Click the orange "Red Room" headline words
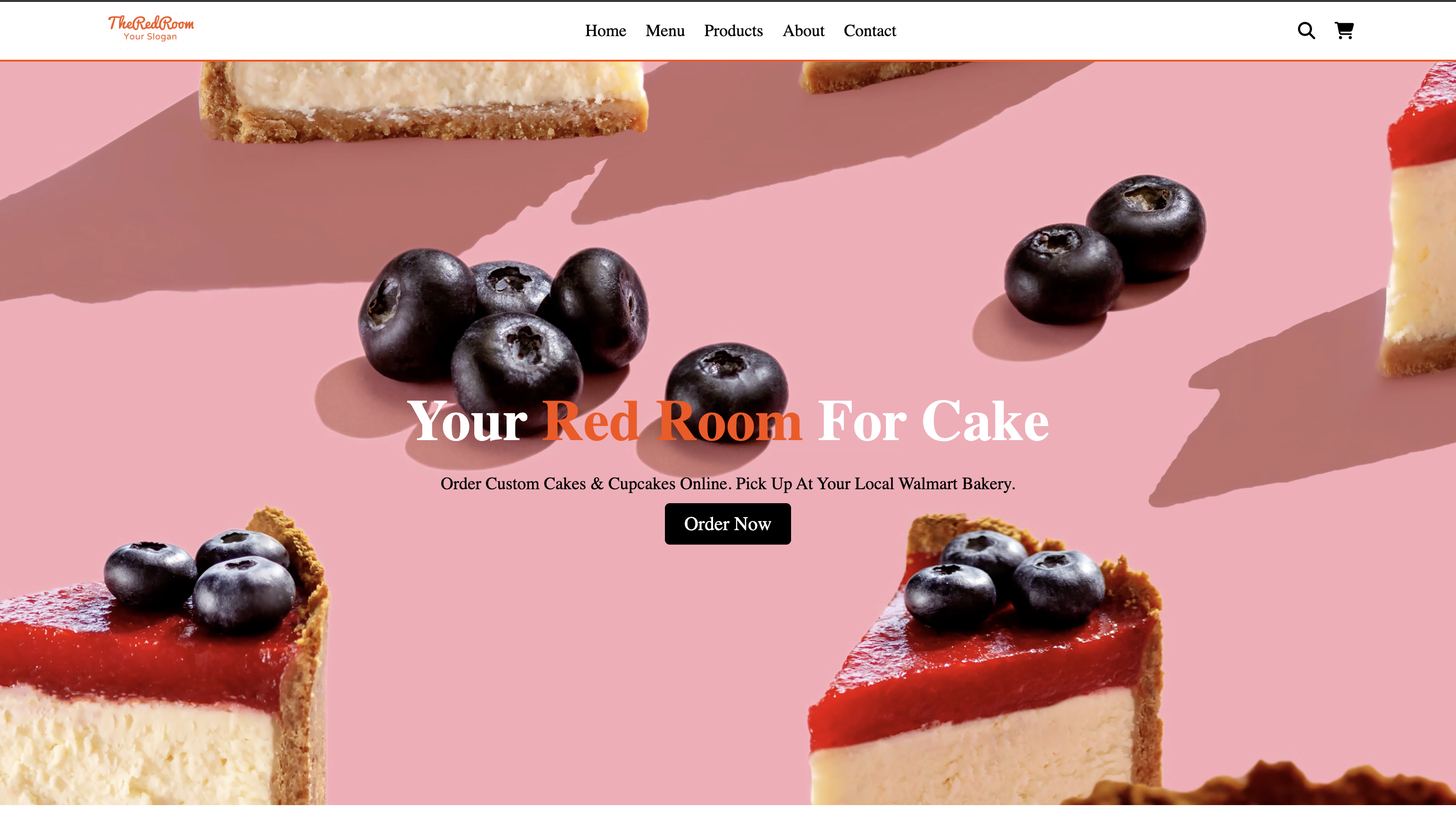Viewport: 1456px width, 834px height. [672, 422]
